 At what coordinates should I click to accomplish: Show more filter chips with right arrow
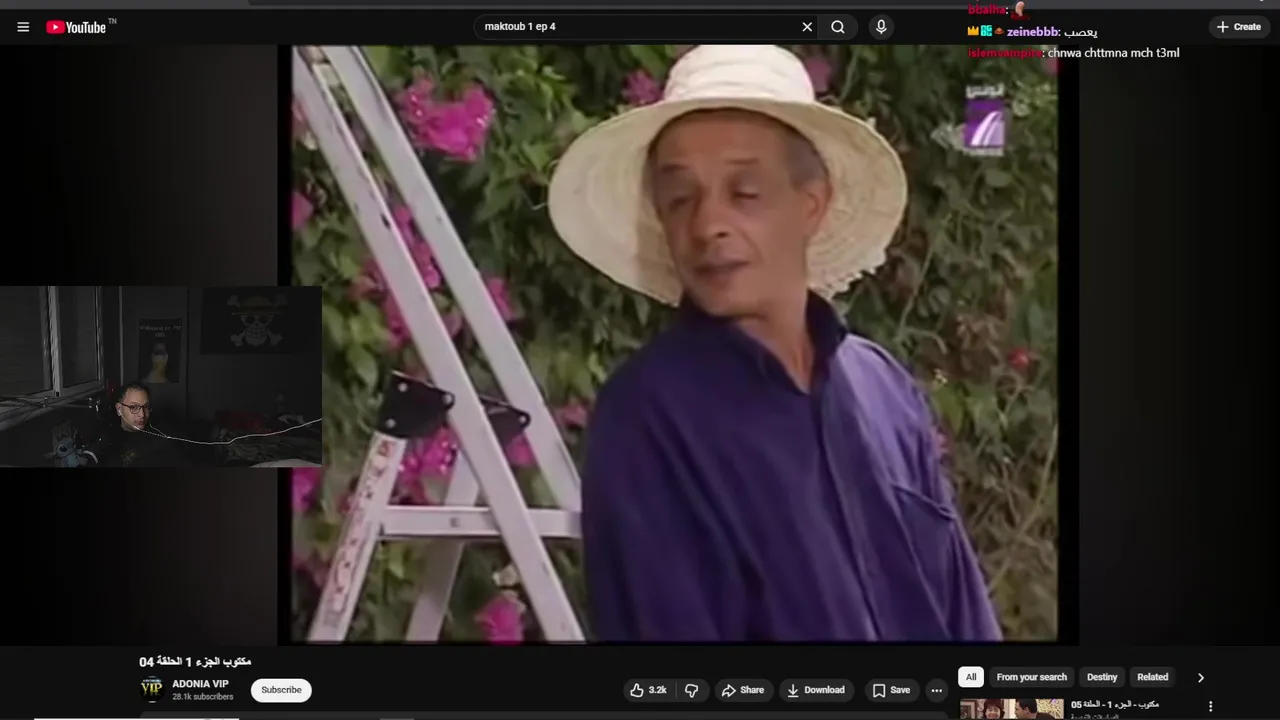pos(1201,677)
